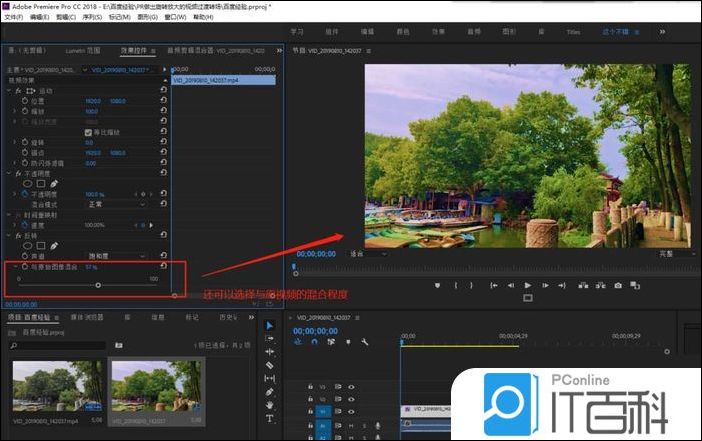The image size is (702, 441).
Task: Select the Ripple Edit tool
Action: click(270, 352)
